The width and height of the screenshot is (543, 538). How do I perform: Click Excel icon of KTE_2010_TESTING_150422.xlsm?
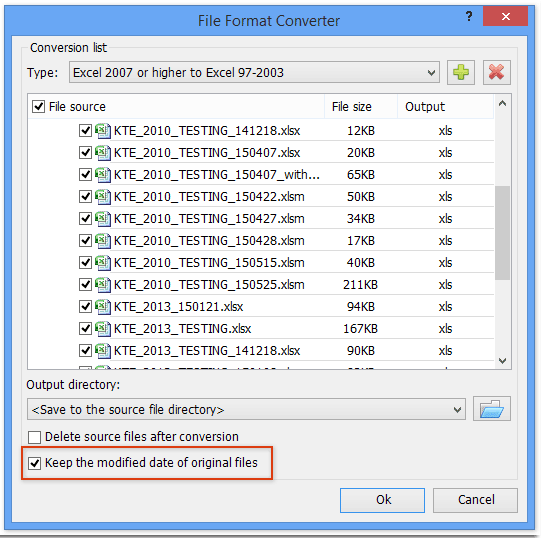(x=103, y=197)
